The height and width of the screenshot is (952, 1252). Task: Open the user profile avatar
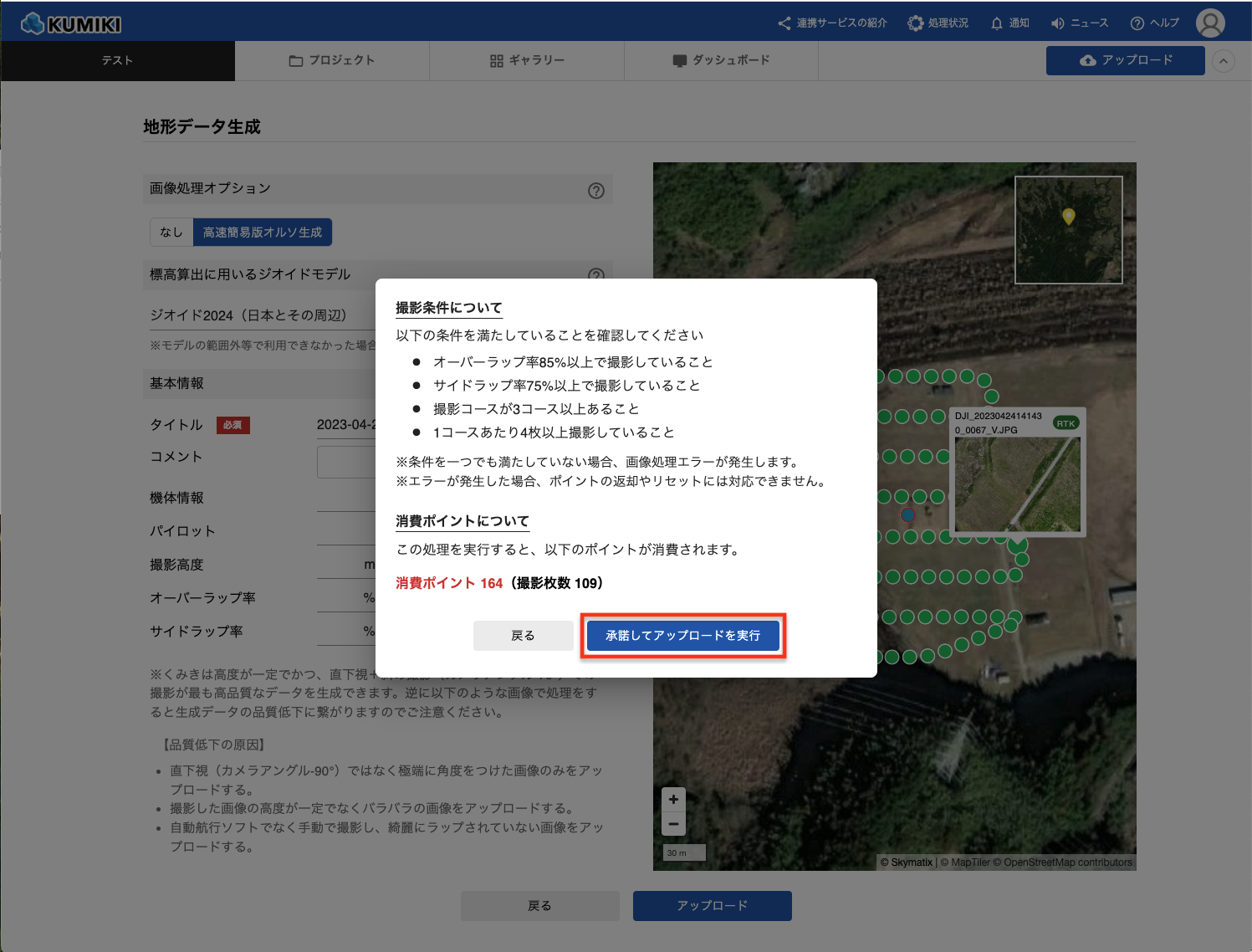1209,23
